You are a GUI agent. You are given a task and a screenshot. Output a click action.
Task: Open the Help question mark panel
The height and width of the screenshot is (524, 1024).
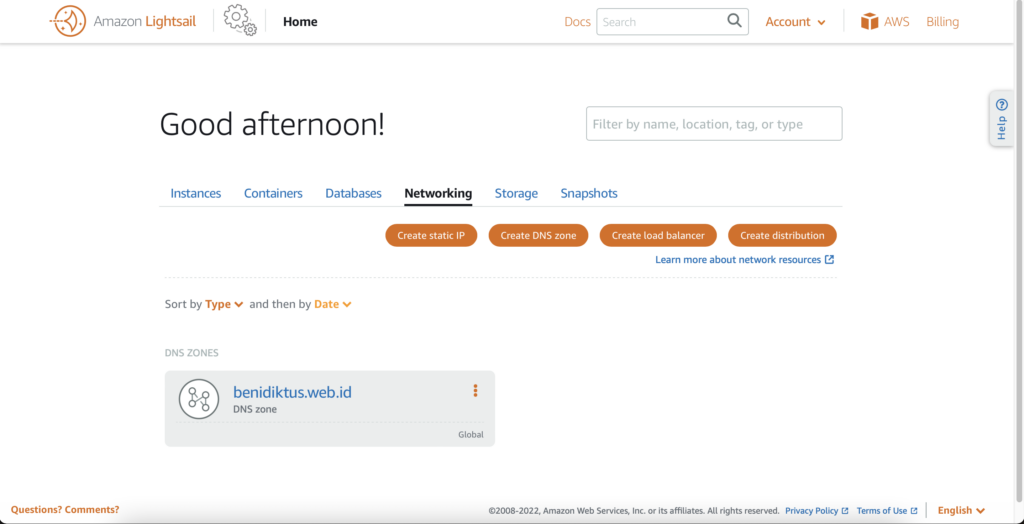click(x=1001, y=118)
